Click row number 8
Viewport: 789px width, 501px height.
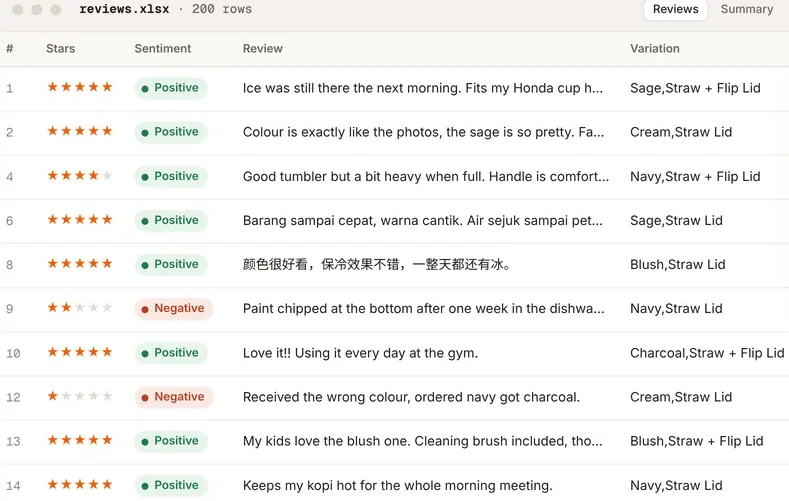pos(10,265)
